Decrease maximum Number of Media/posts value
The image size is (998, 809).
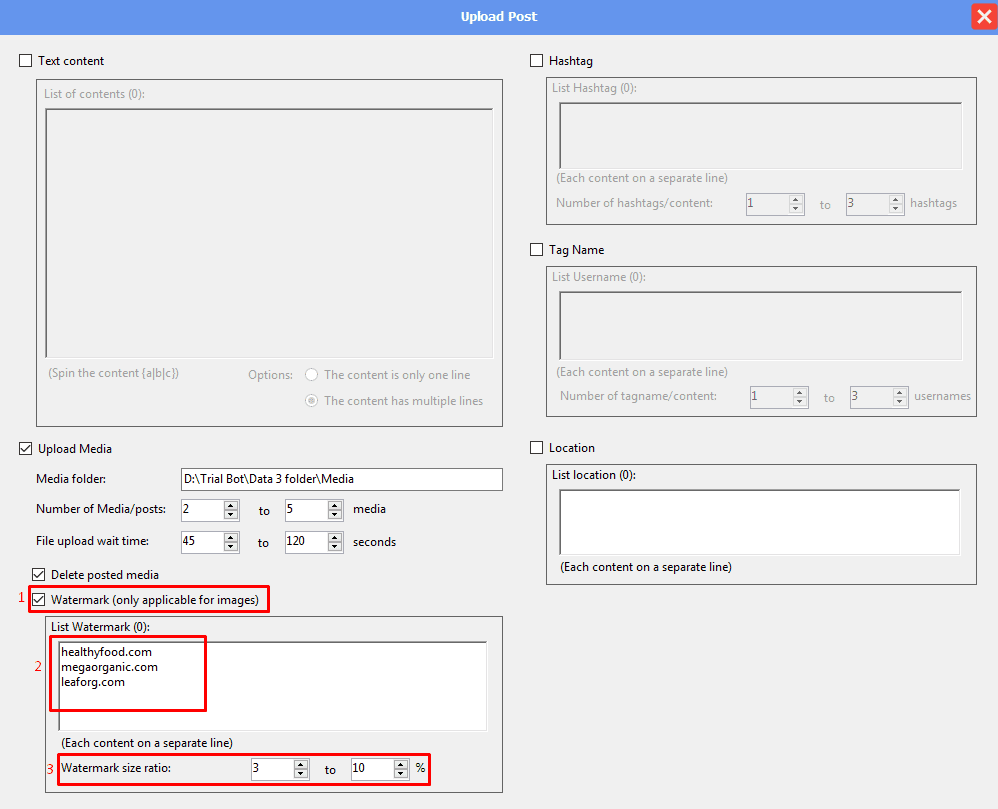coord(335,515)
